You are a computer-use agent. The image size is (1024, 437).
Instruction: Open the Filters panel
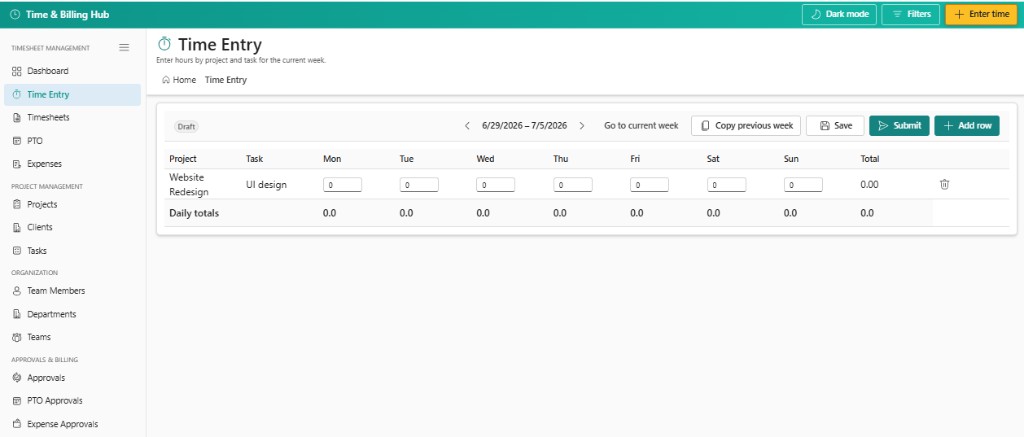pos(910,14)
